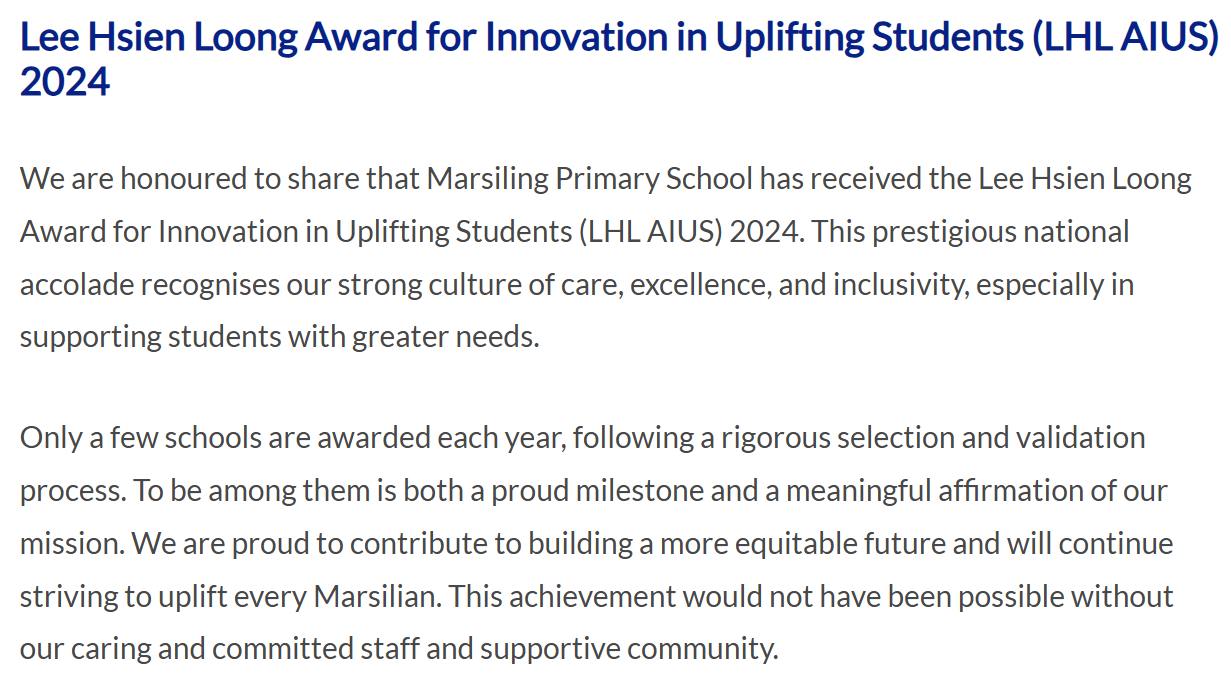Click "supporting students with greater needs."

click(x=280, y=336)
